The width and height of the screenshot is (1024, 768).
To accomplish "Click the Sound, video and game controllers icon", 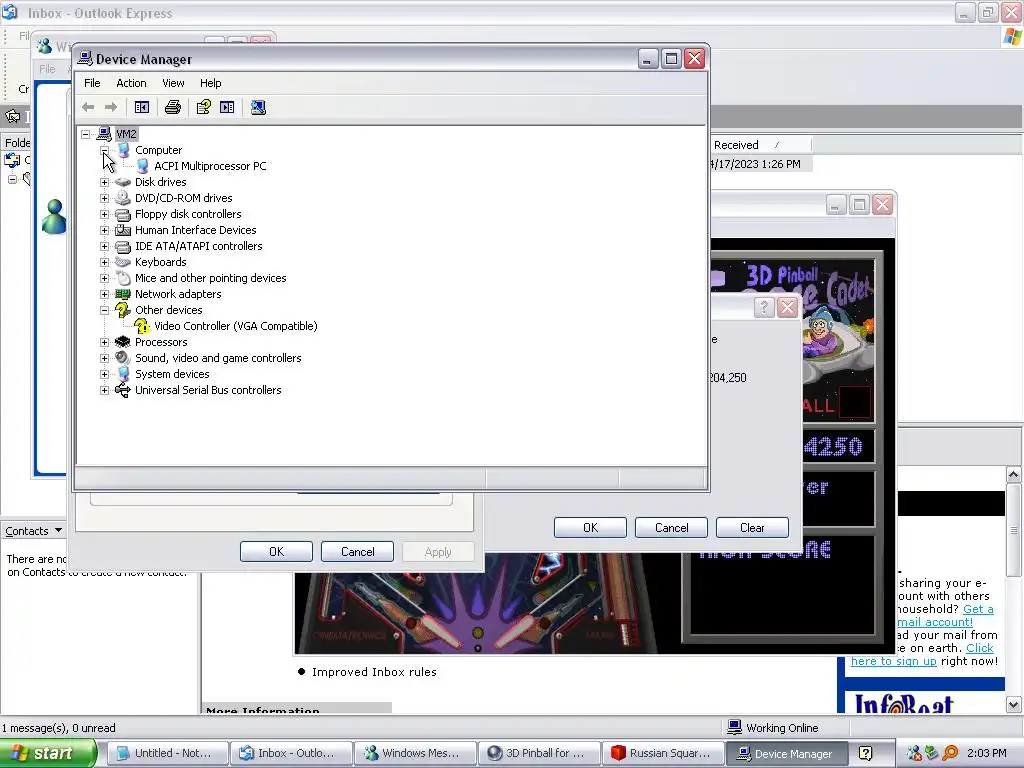I will pos(123,358).
